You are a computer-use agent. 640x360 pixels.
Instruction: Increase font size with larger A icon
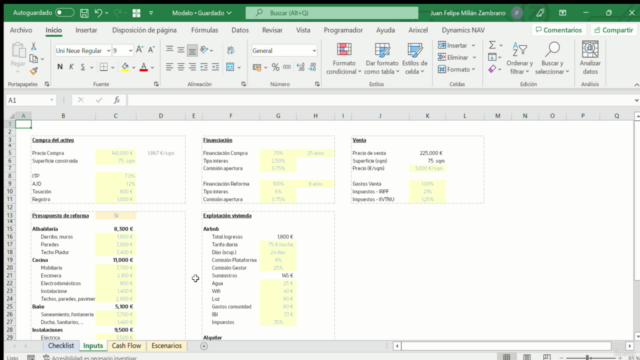tap(140, 50)
